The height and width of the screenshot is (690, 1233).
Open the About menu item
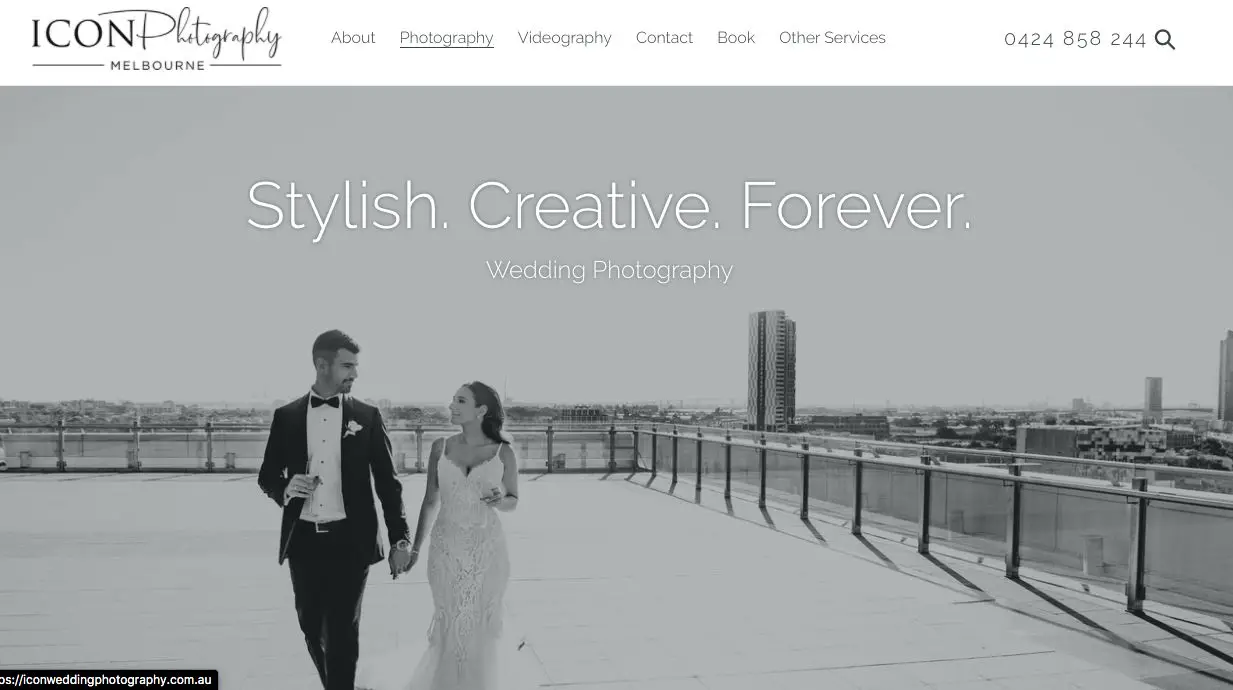353,38
